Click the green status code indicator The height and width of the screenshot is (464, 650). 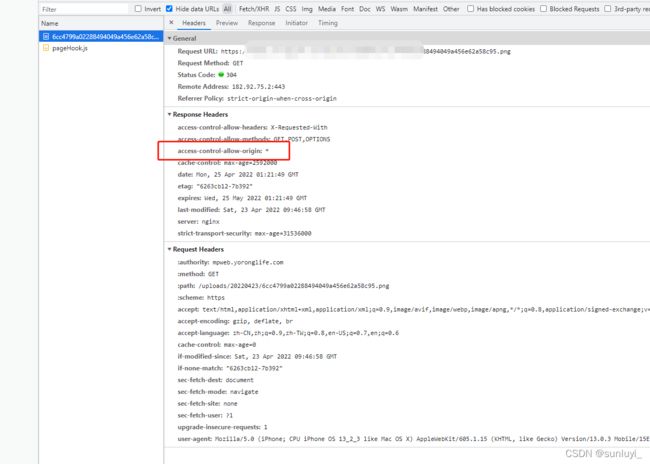(221, 75)
